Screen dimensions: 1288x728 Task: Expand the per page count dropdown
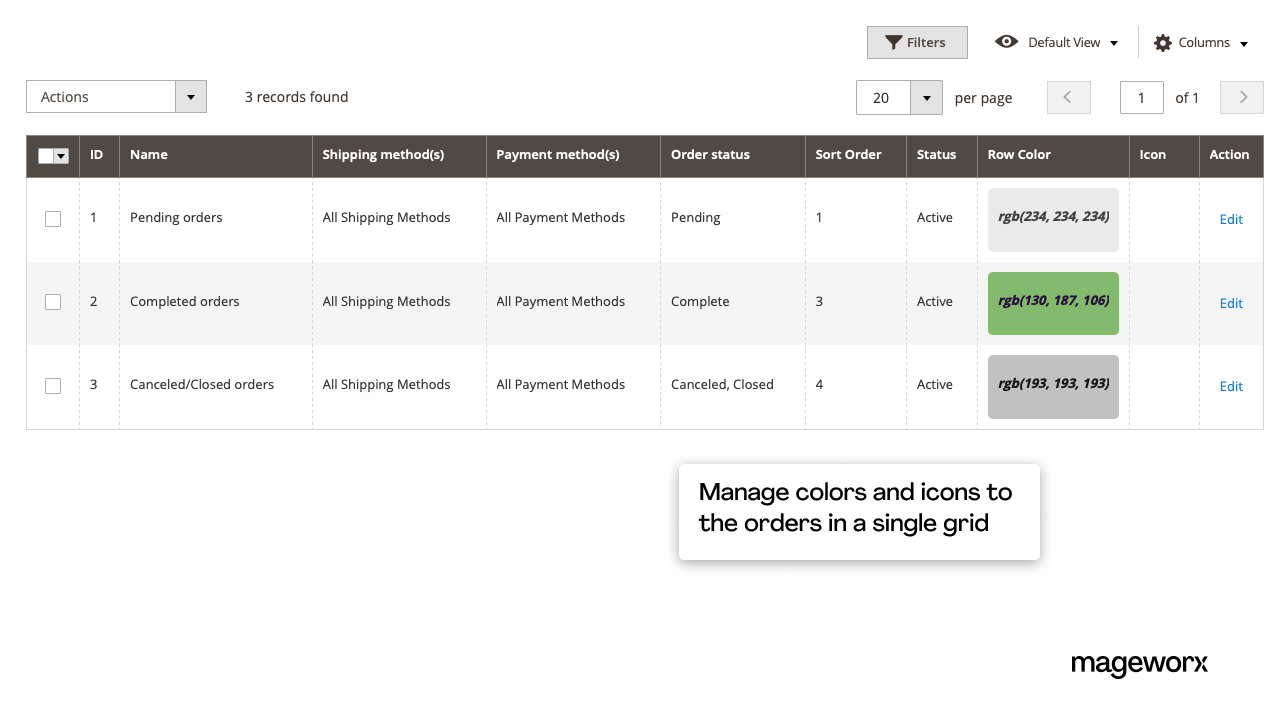[926, 97]
